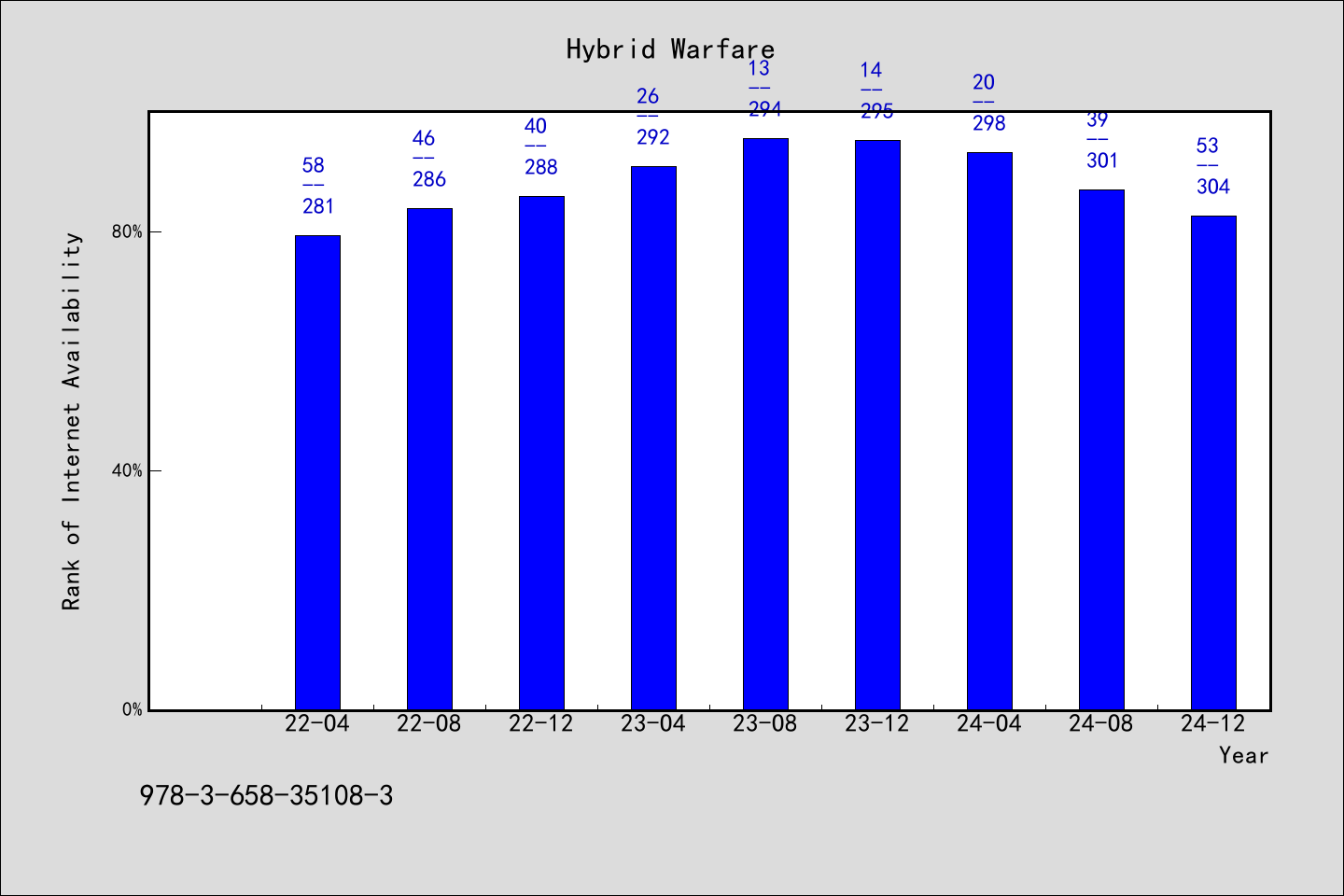Click the chart title Hybrid Warfare
The width and height of the screenshot is (1344, 896).
coord(670,49)
